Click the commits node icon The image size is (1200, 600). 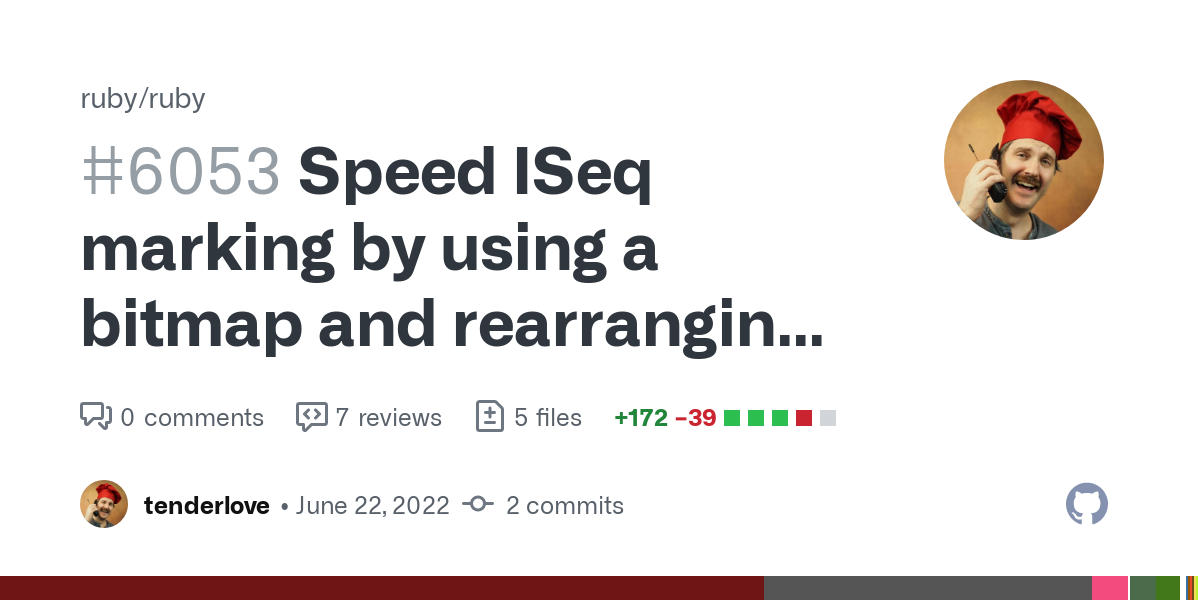coord(478,505)
